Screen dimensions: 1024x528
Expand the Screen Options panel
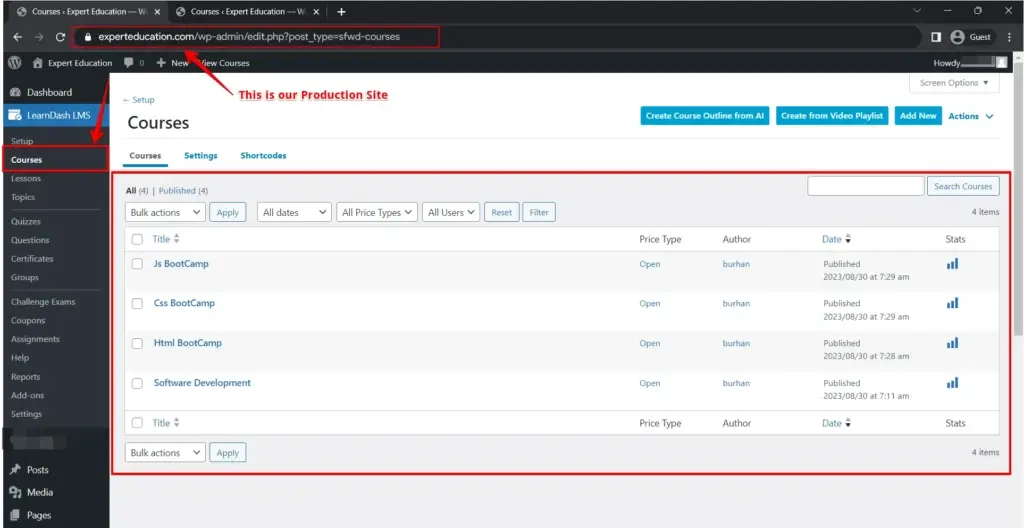954,83
